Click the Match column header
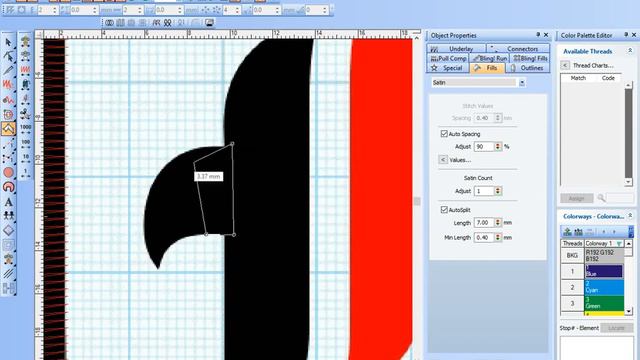 point(578,78)
